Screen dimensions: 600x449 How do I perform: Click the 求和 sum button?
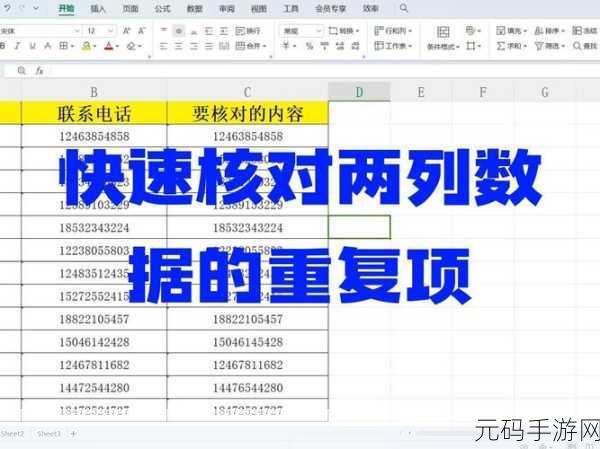pyautogui.click(x=511, y=46)
